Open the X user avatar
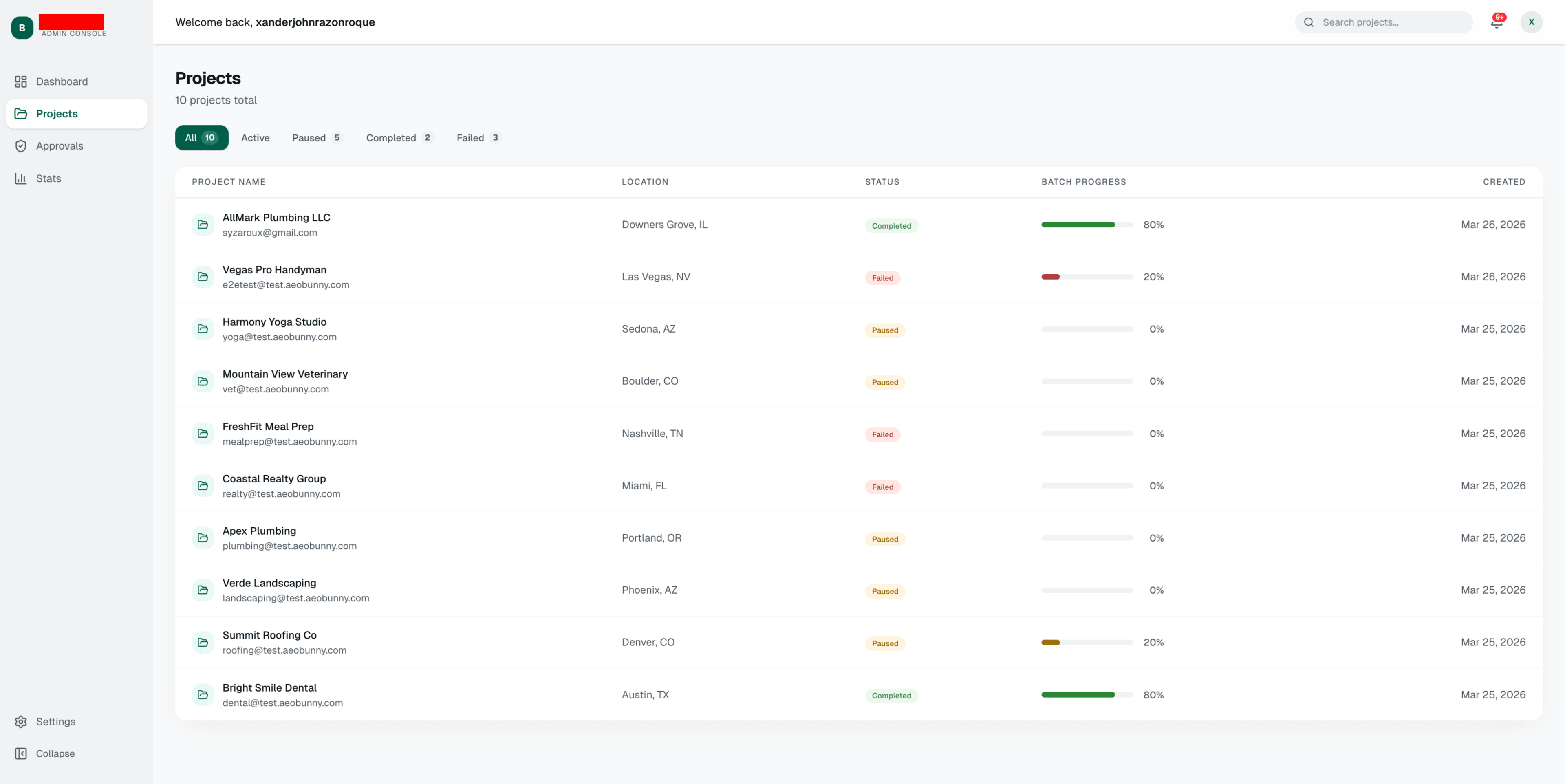The image size is (1565, 784). tap(1531, 22)
